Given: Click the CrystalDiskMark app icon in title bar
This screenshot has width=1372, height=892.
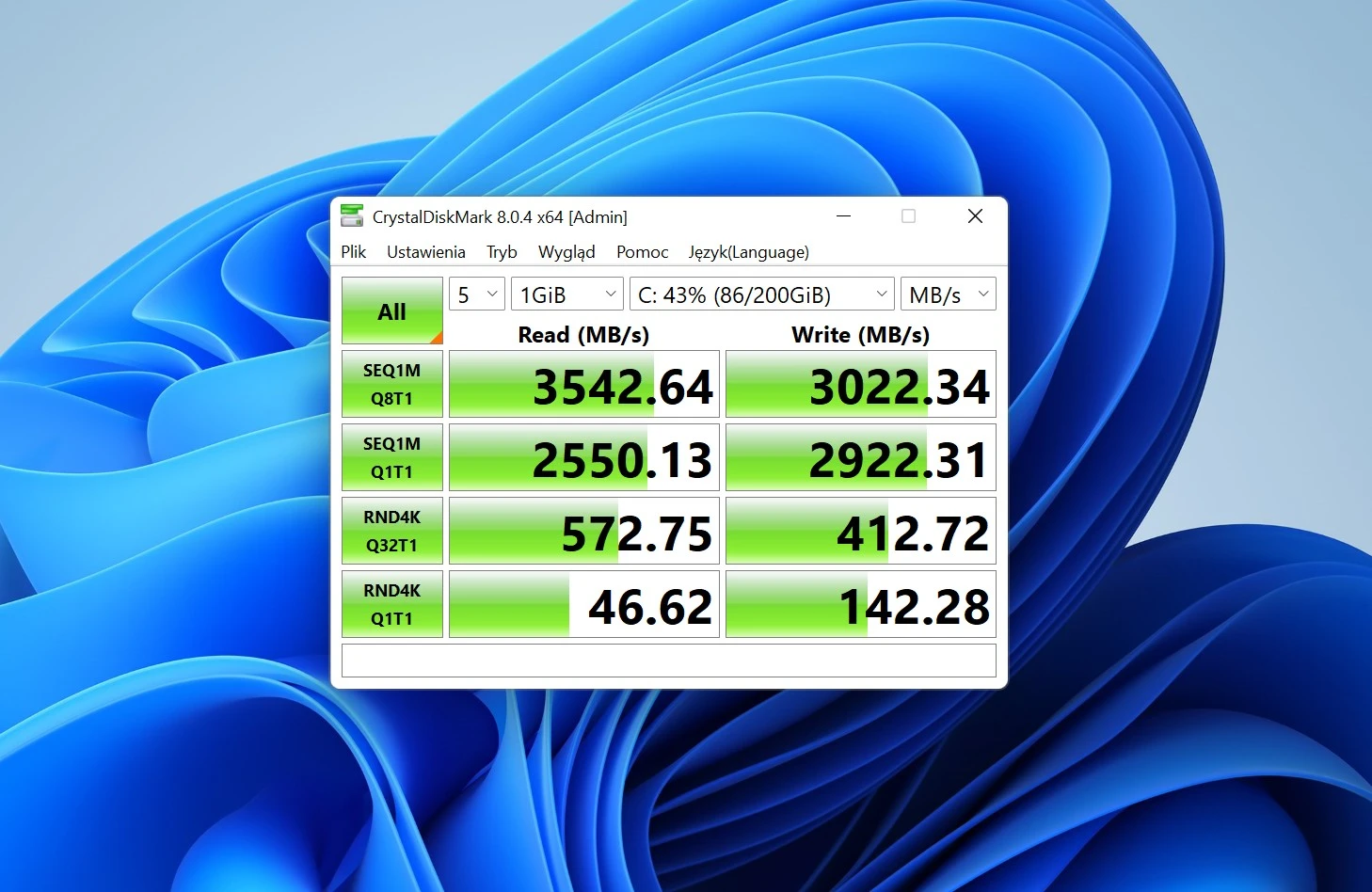Looking at the screenshot, I should pyautogui.click(x=352, y=216).
